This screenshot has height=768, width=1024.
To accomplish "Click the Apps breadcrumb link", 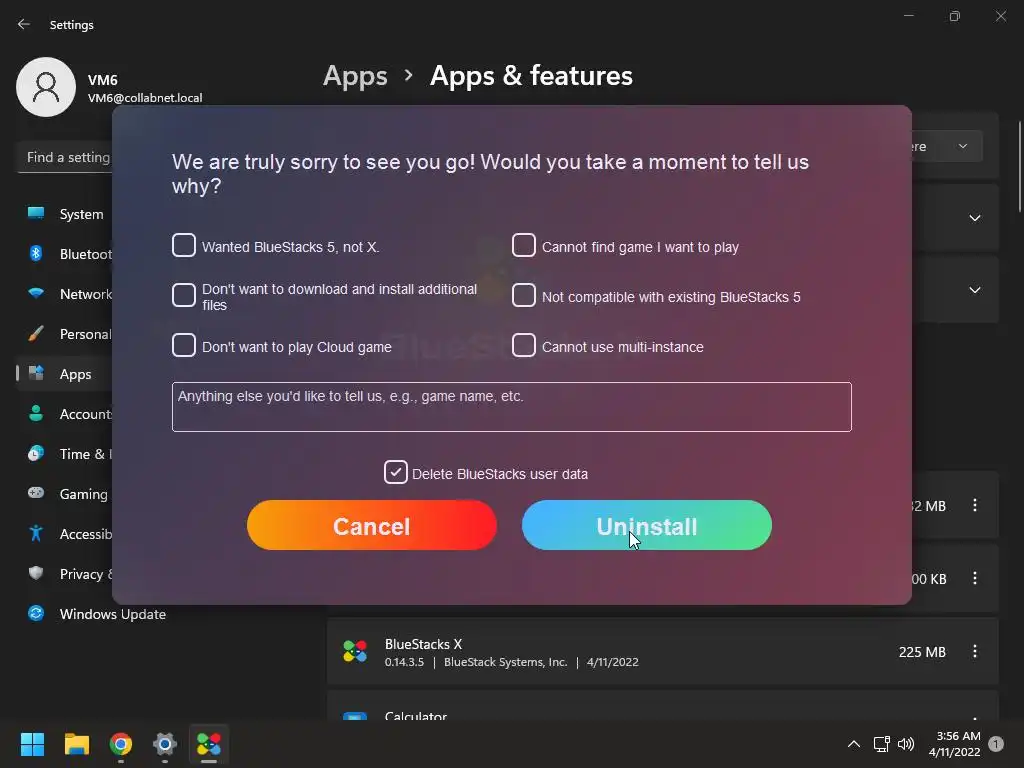I will 355,76.
